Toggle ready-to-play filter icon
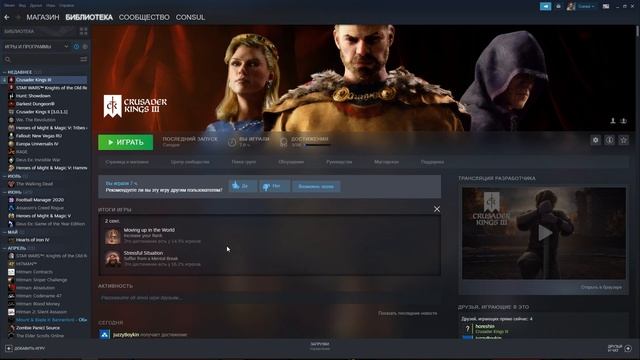 85,47
